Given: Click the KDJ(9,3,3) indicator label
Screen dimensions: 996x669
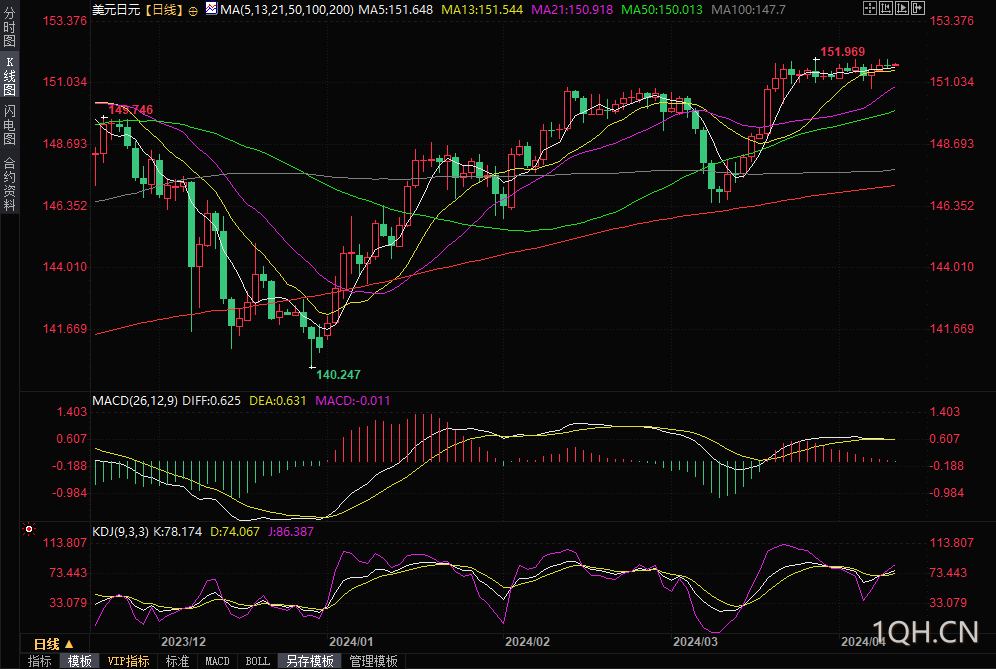Looking at the screenshot, I should [x=120, y=532].
